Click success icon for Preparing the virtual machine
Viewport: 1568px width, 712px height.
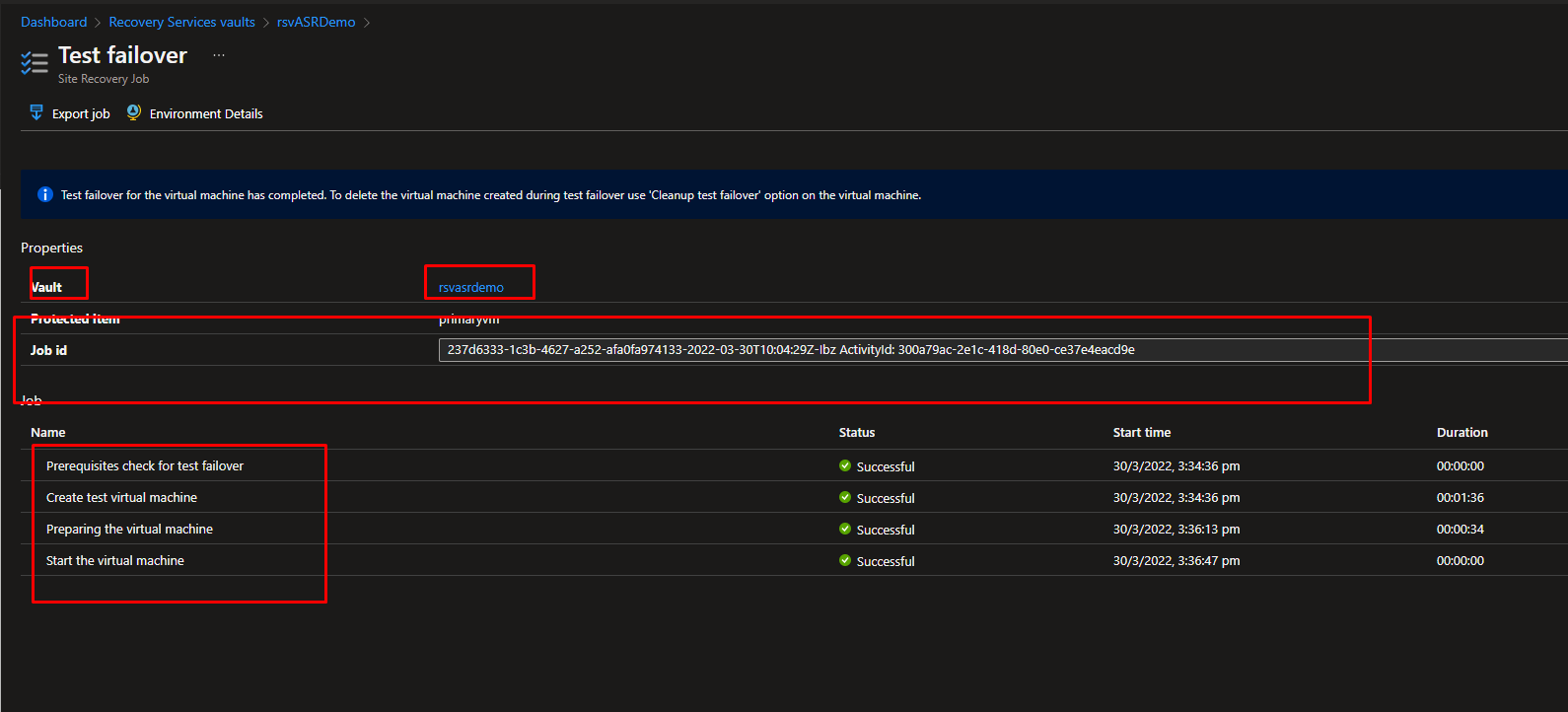[845, 529]
